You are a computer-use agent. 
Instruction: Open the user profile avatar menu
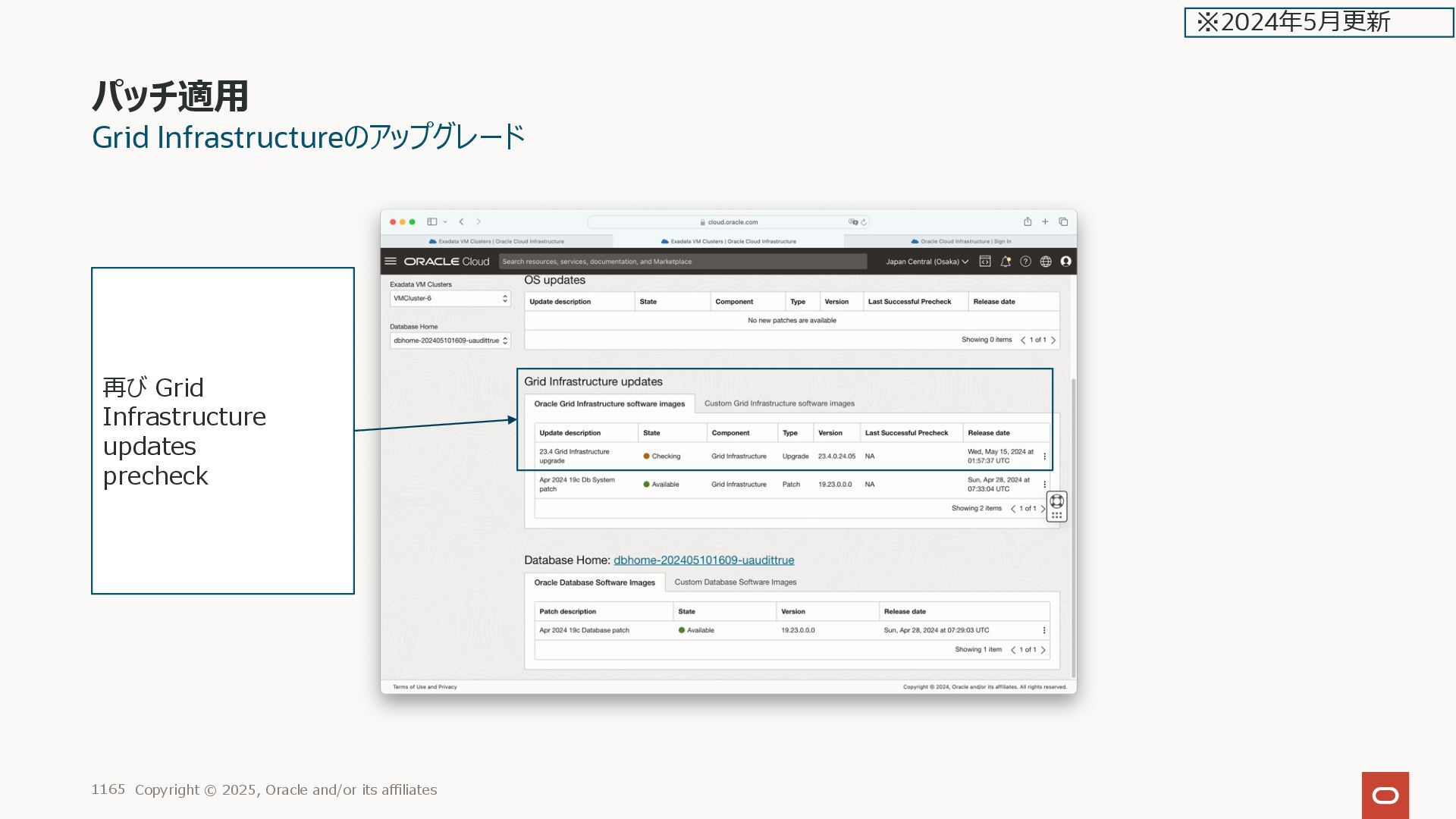pos(1065,261)
